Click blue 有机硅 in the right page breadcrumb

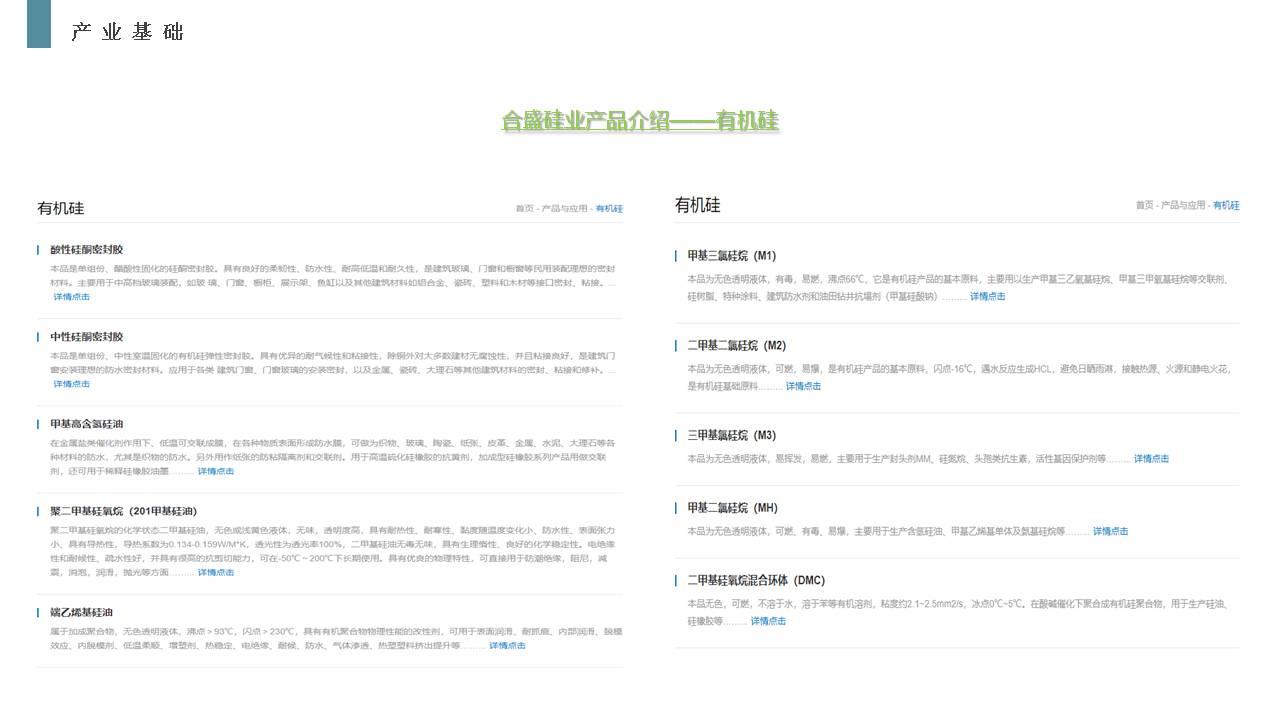[x=1226, y=206]
